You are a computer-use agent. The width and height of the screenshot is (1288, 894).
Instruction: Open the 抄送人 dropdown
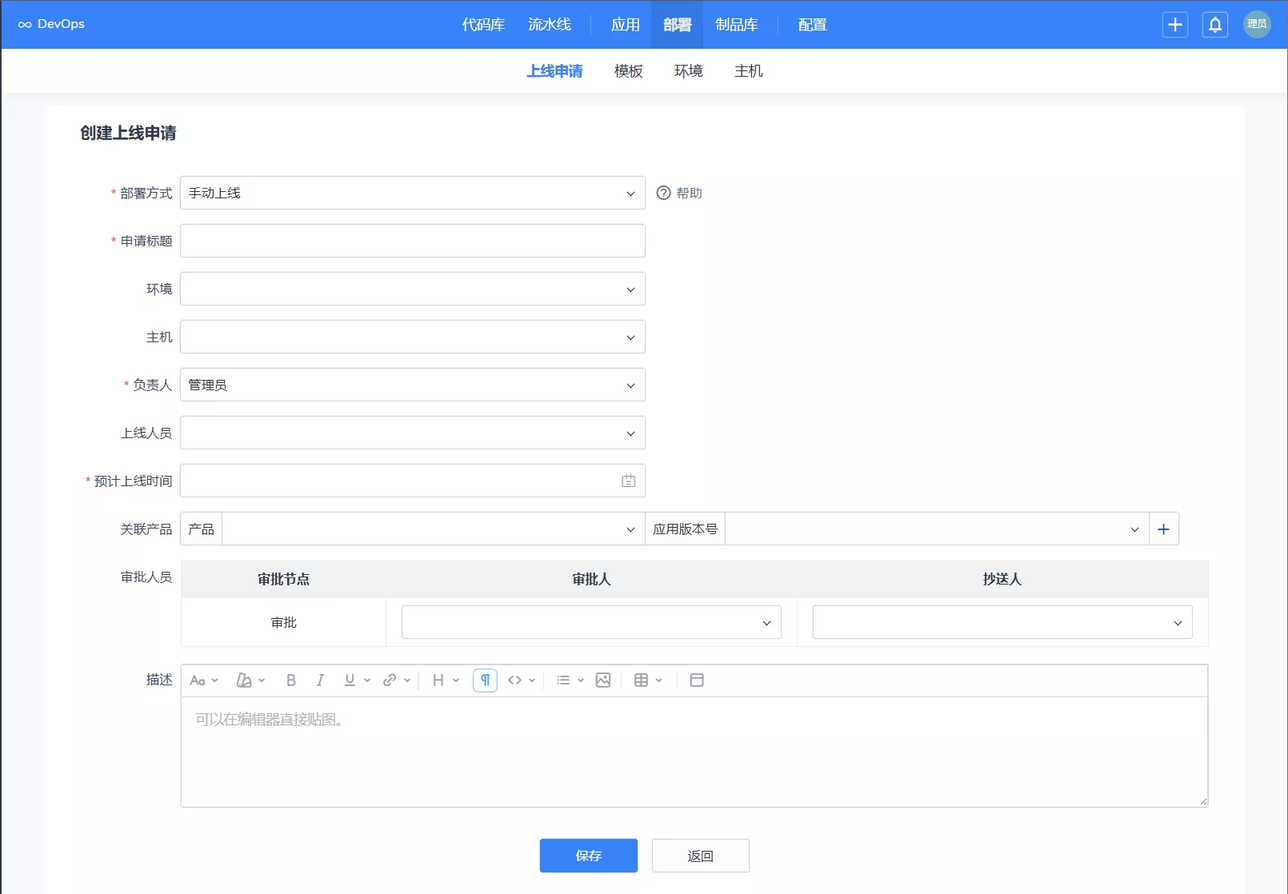(1002, 622)
